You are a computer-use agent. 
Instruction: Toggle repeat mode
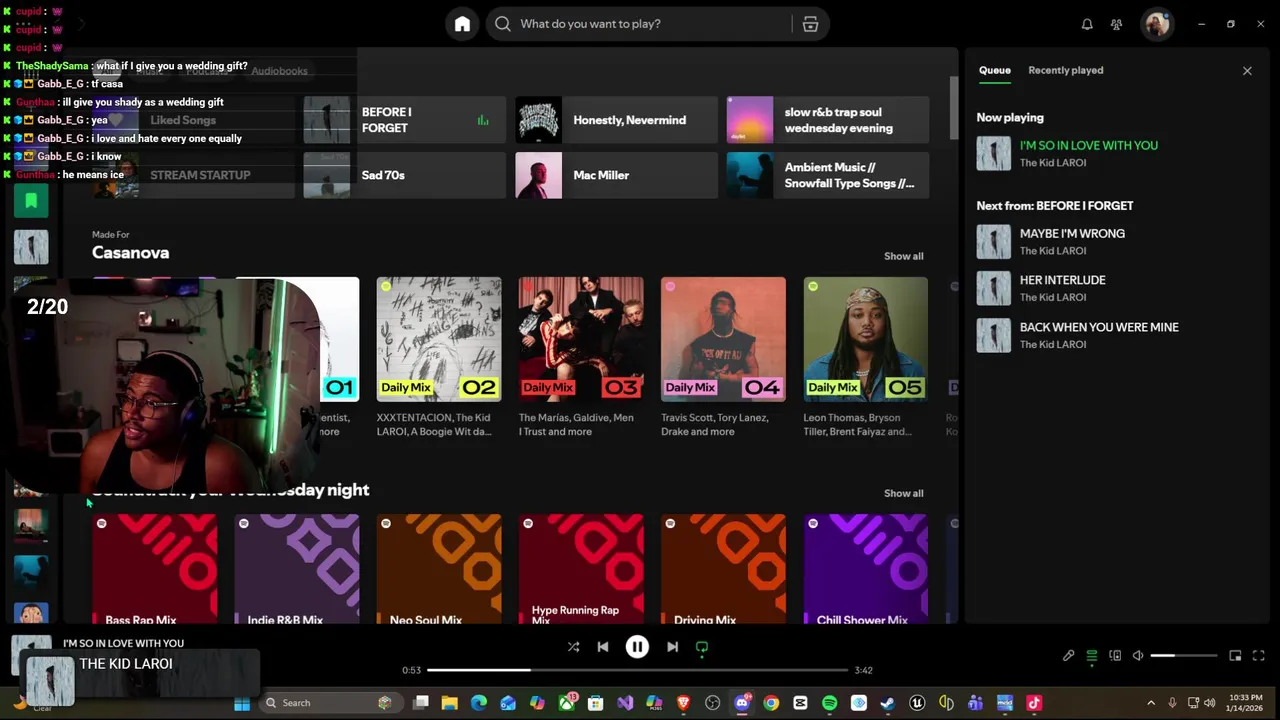coord(702,647)
